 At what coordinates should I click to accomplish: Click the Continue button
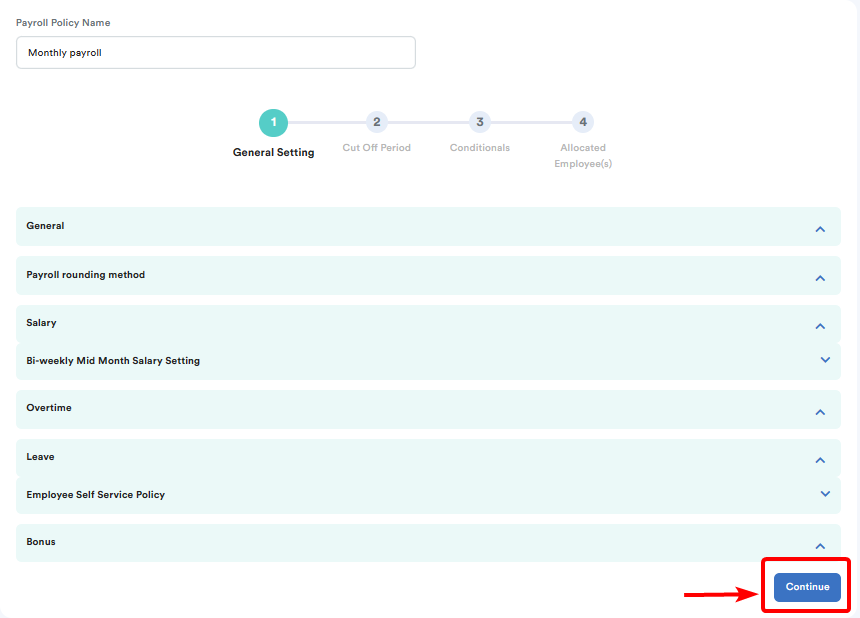click(807, 587)
